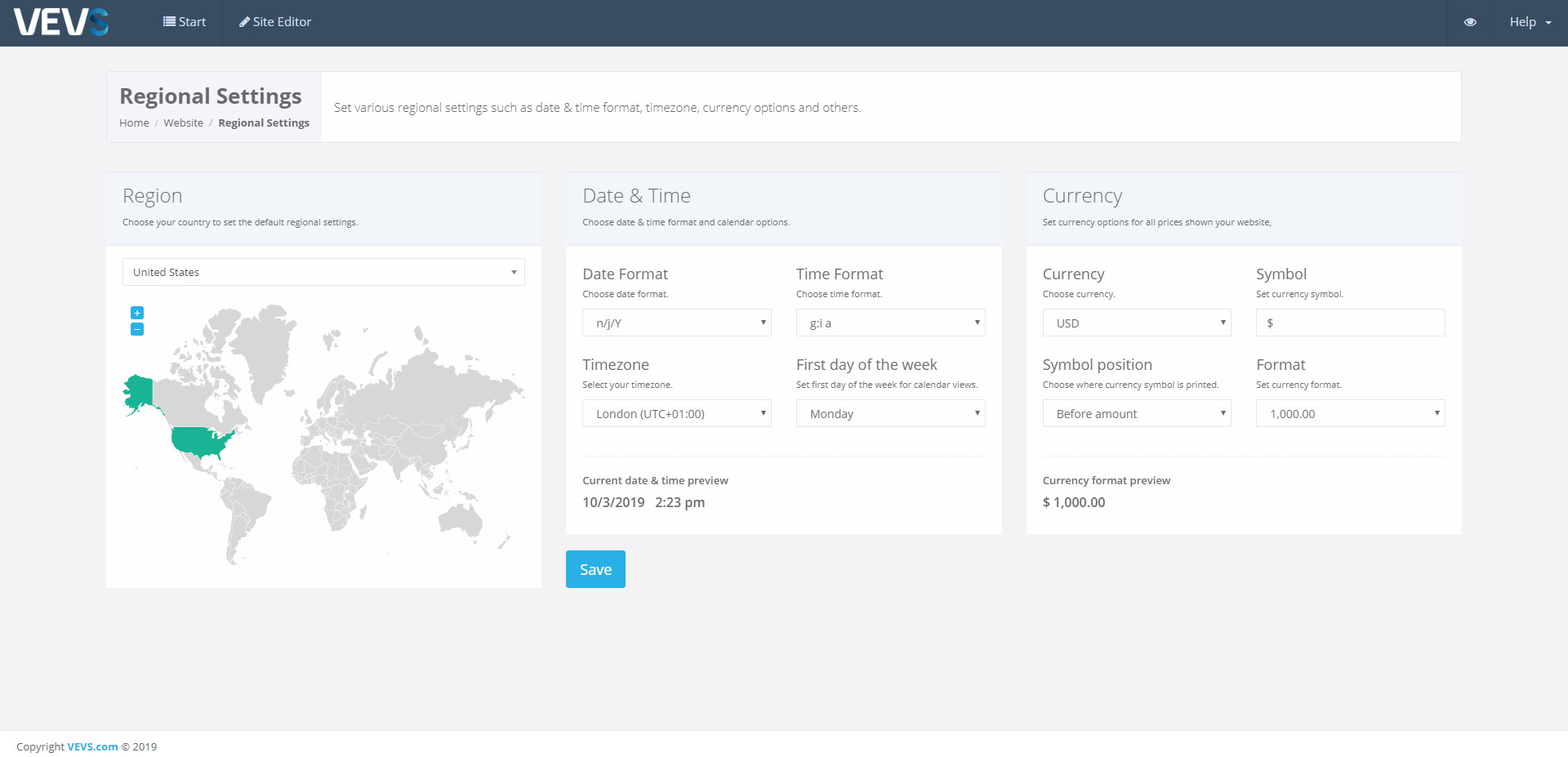
Task: Click the map zoom in plus icon
Action: 137,313
